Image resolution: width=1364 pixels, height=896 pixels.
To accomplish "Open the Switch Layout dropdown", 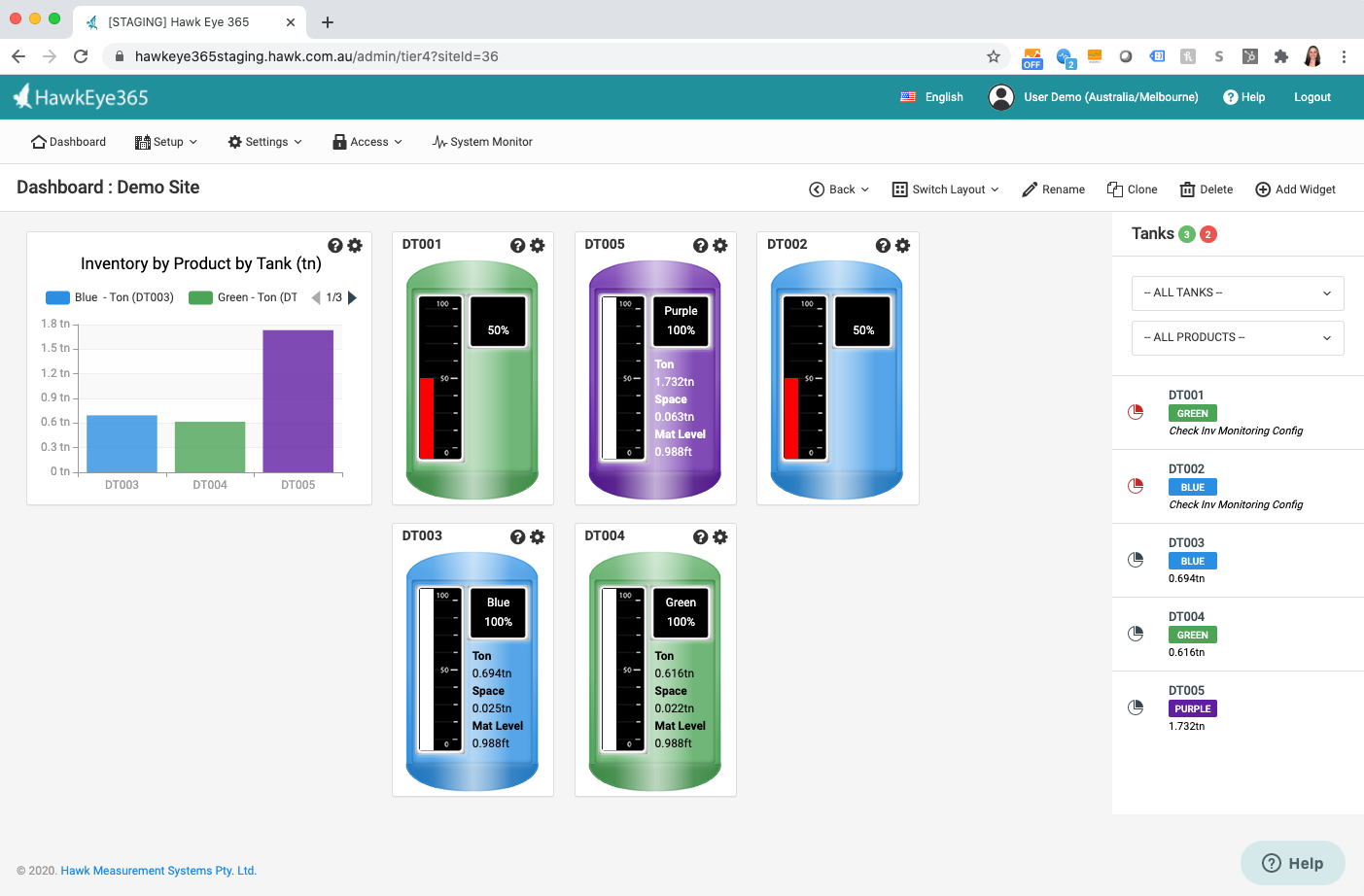I will [946, 190].
